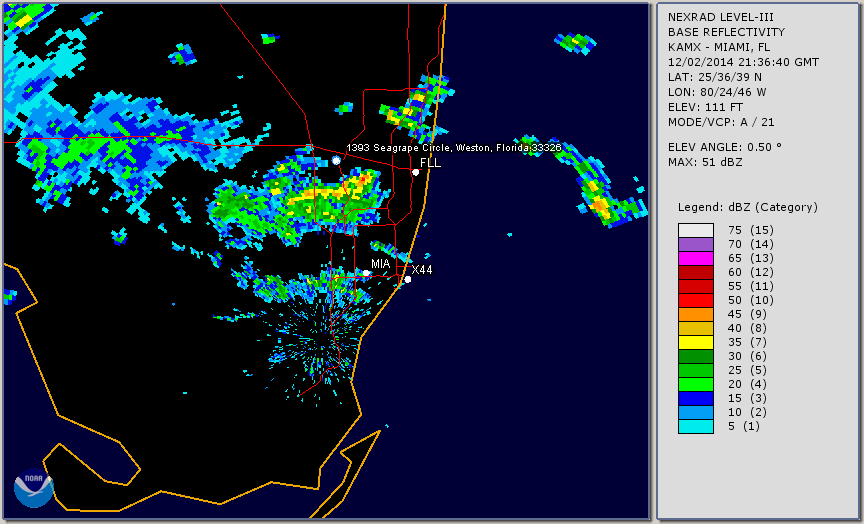The width and height of the screenshot is (864, 524).
Task: Select the 50 dBZ bright red swatch
Action: [x=696, y=300]
